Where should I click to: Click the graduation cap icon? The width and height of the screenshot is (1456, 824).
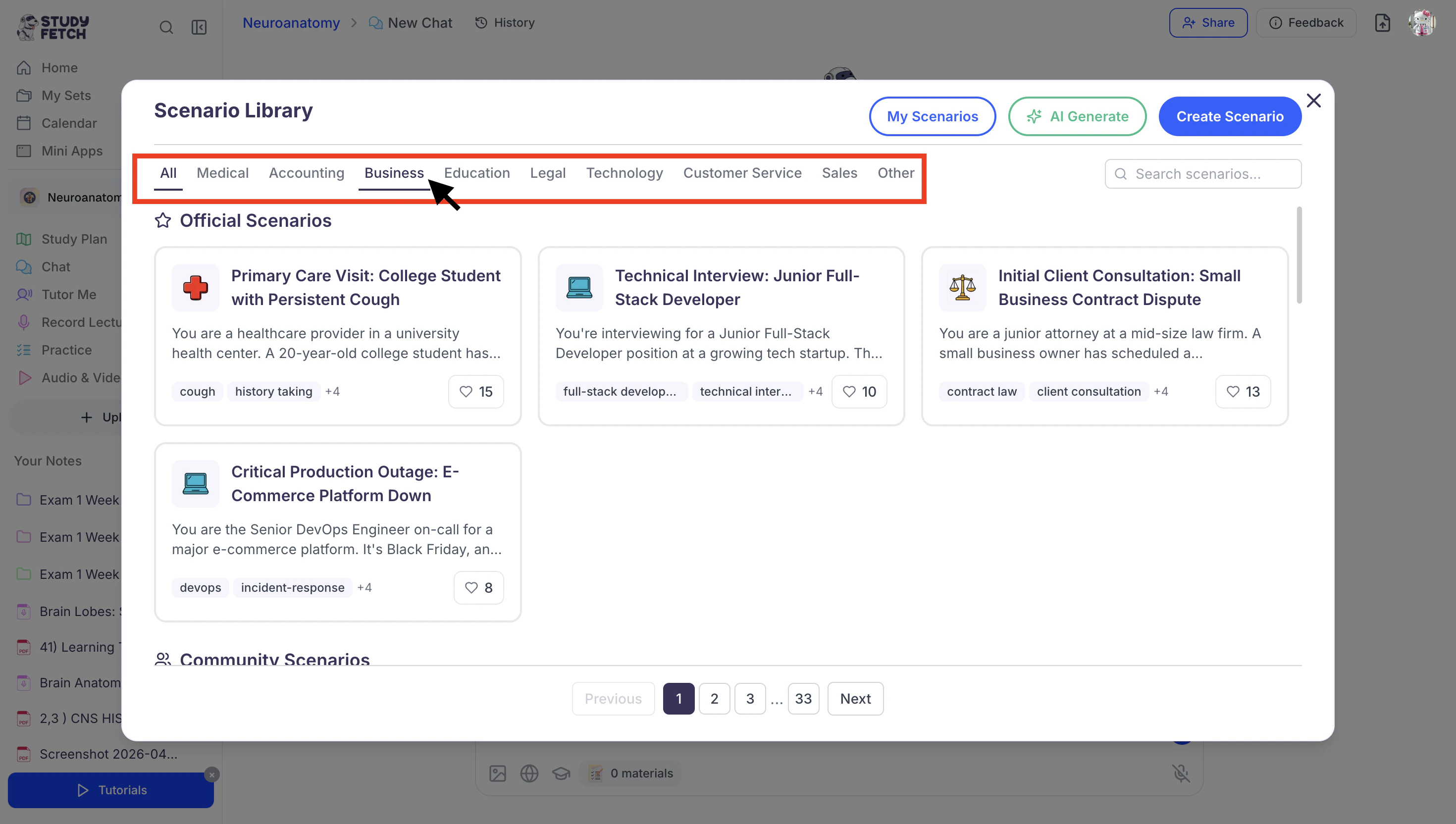pyautogui.click(x=561, y=773)
